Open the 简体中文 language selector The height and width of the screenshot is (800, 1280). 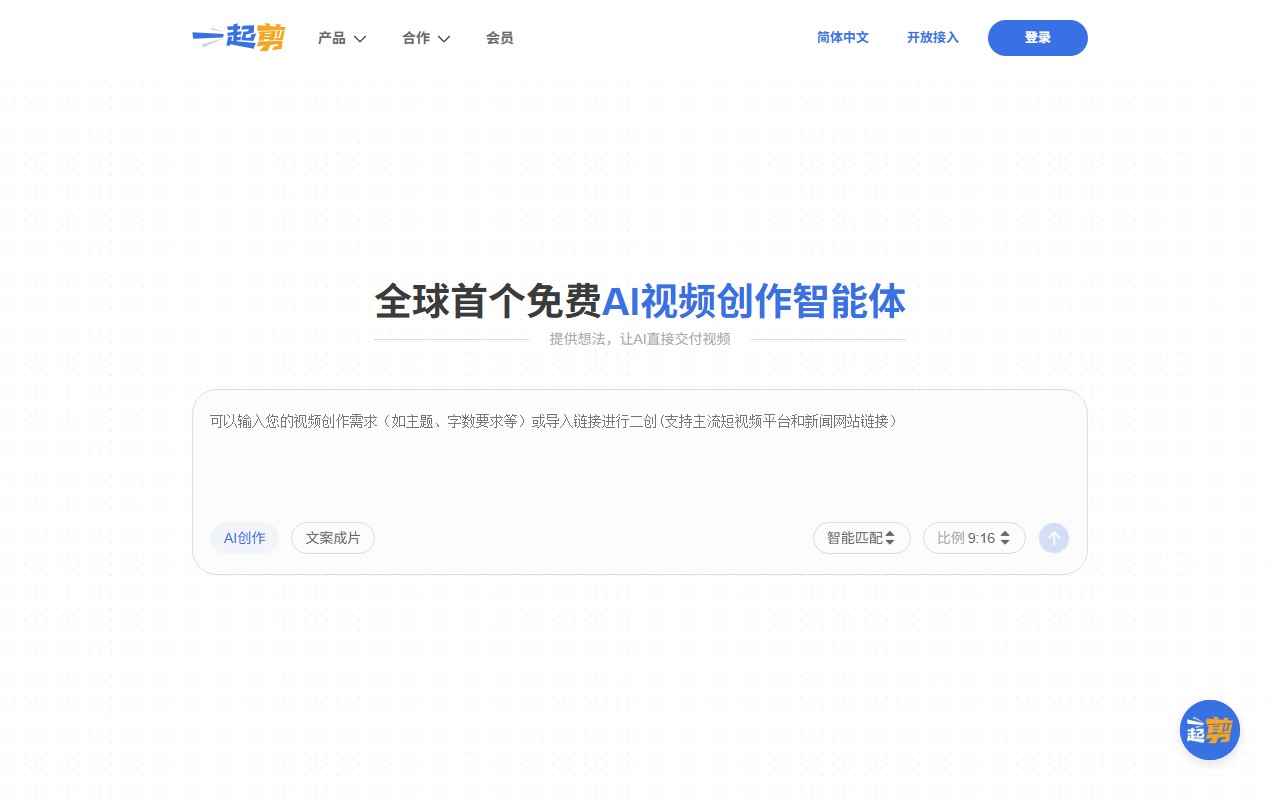pos(842,38)
